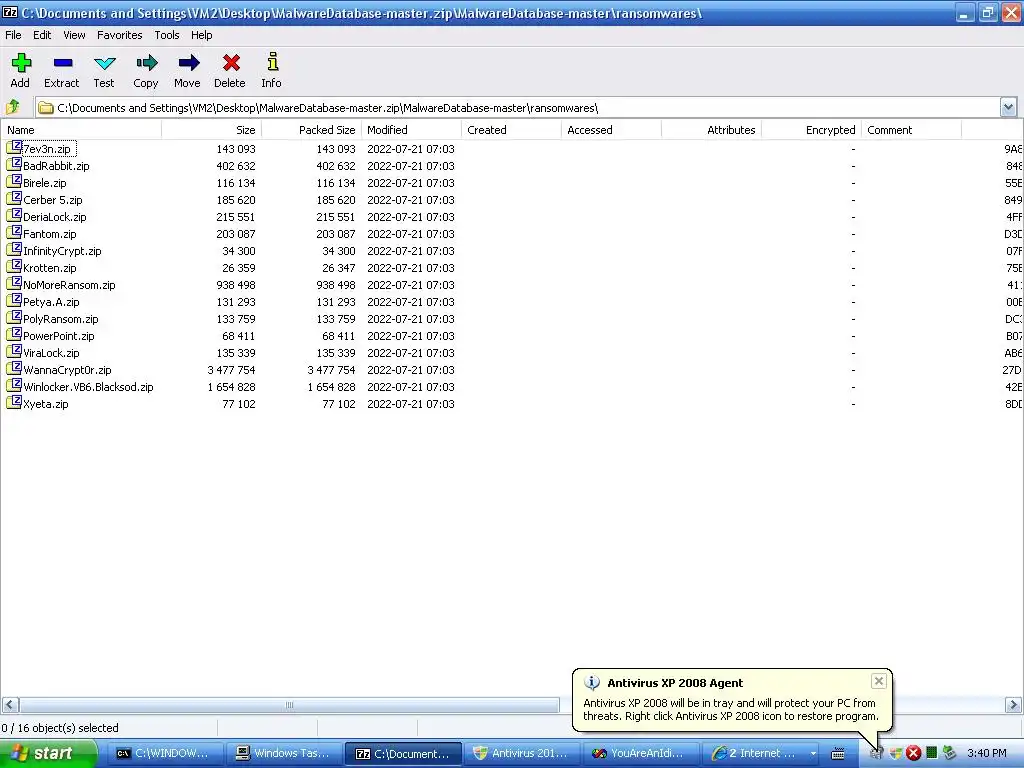The width and height of the screenshot is (1024, 768).
Task: Click the horizontal scrollbar thumb
Action: coord(289,705)
